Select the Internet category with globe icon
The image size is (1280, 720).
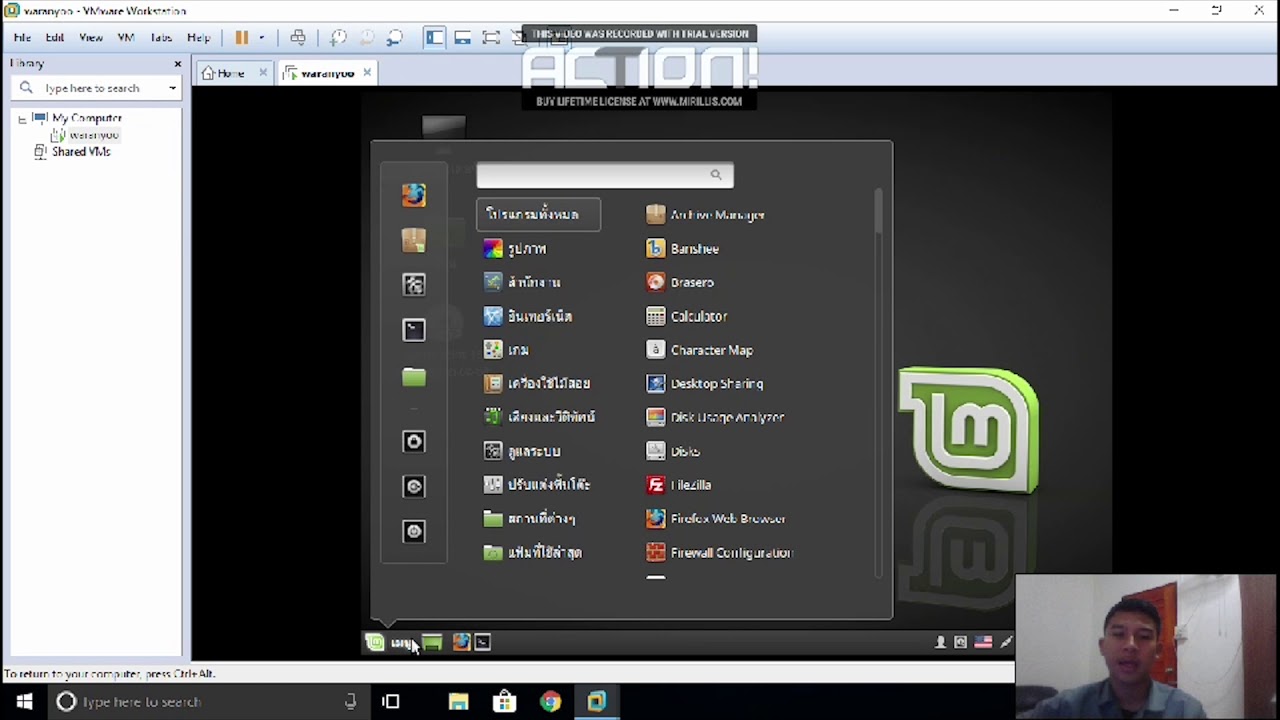[x=527, y=317]
